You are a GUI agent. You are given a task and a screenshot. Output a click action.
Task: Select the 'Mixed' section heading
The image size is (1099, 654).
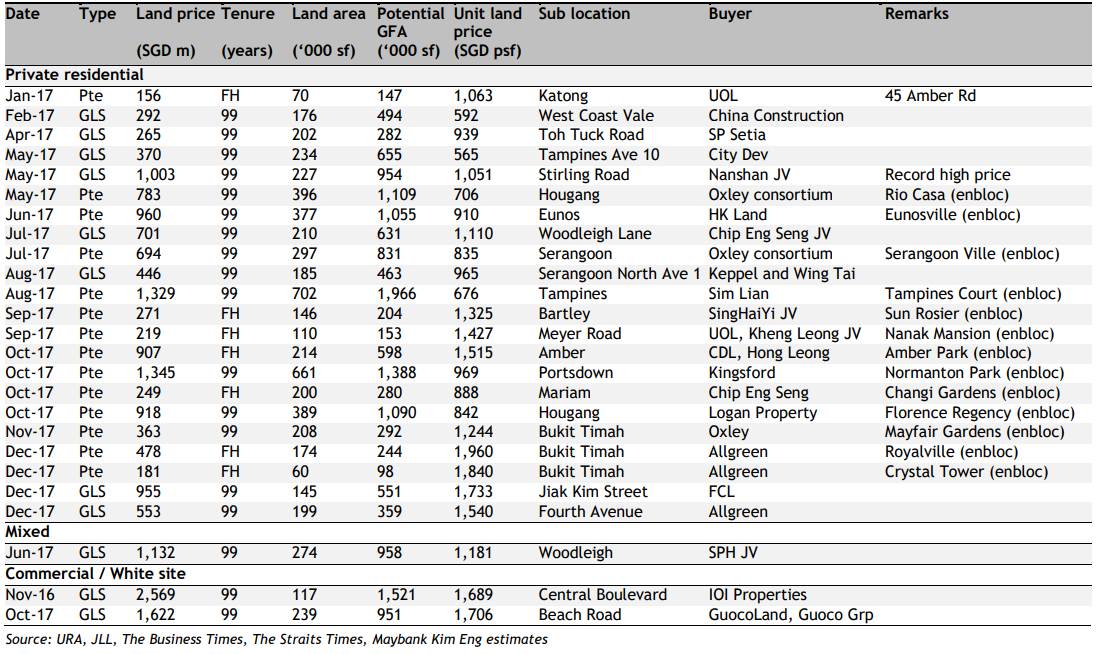(27, 532)
